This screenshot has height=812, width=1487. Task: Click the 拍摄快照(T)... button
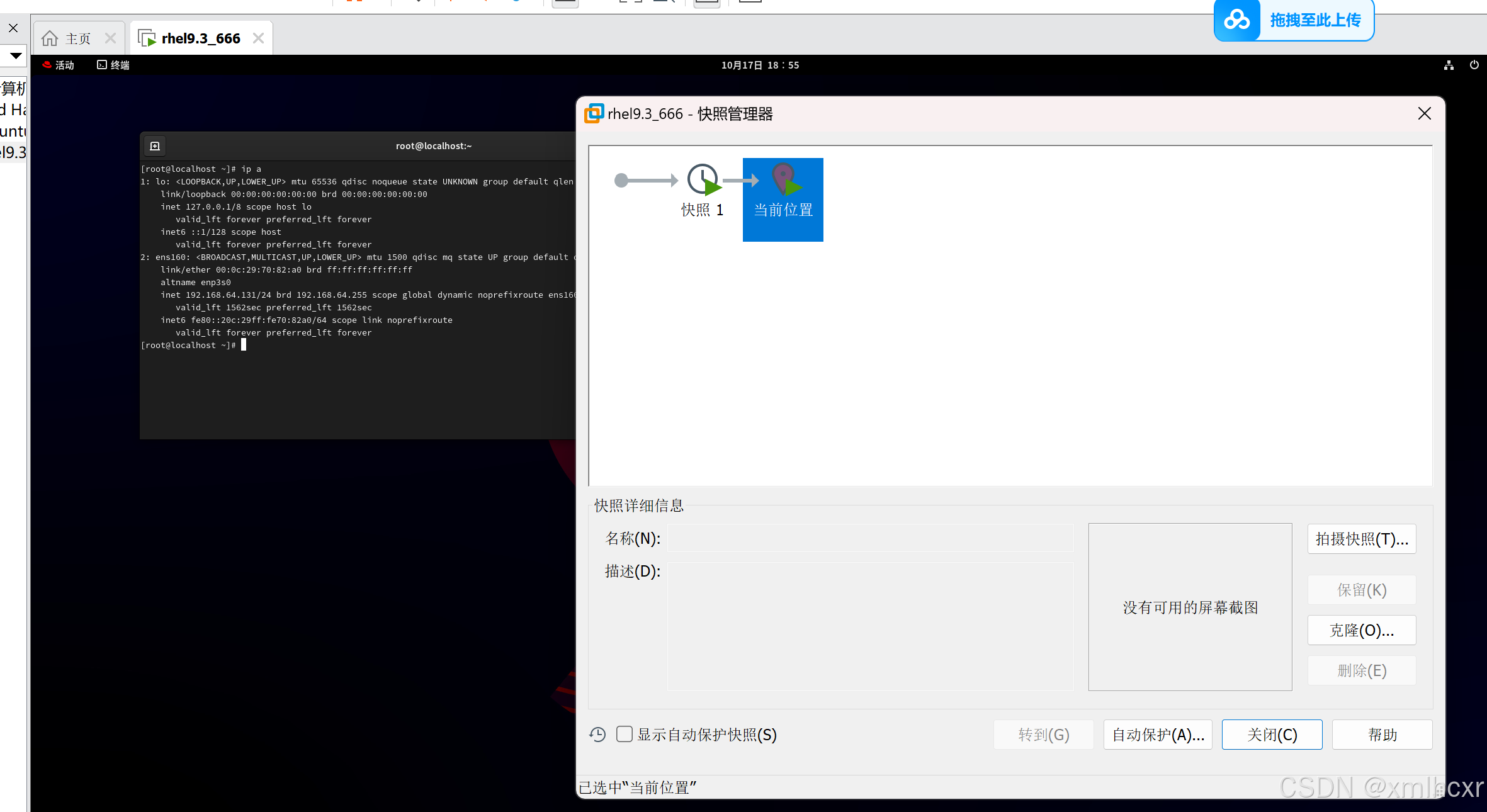(1361, 539)
